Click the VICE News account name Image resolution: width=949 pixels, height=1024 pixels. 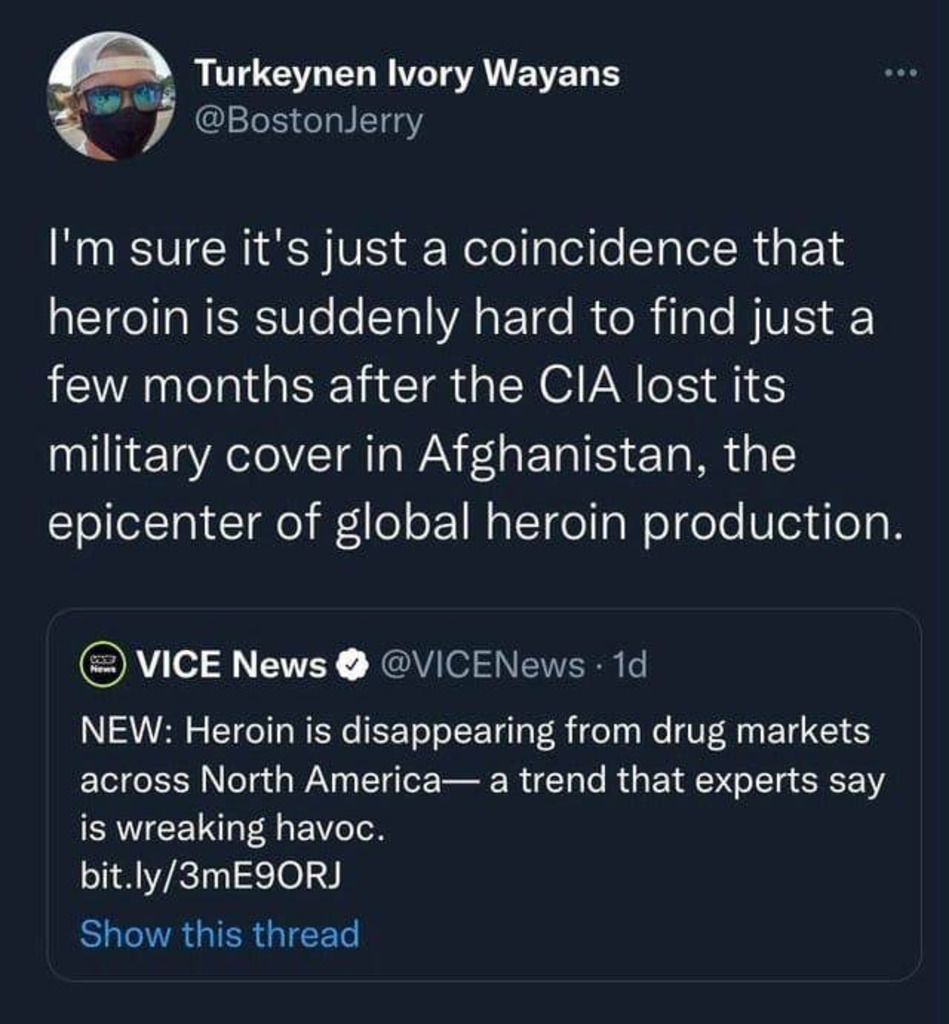[x=231, y=665]
